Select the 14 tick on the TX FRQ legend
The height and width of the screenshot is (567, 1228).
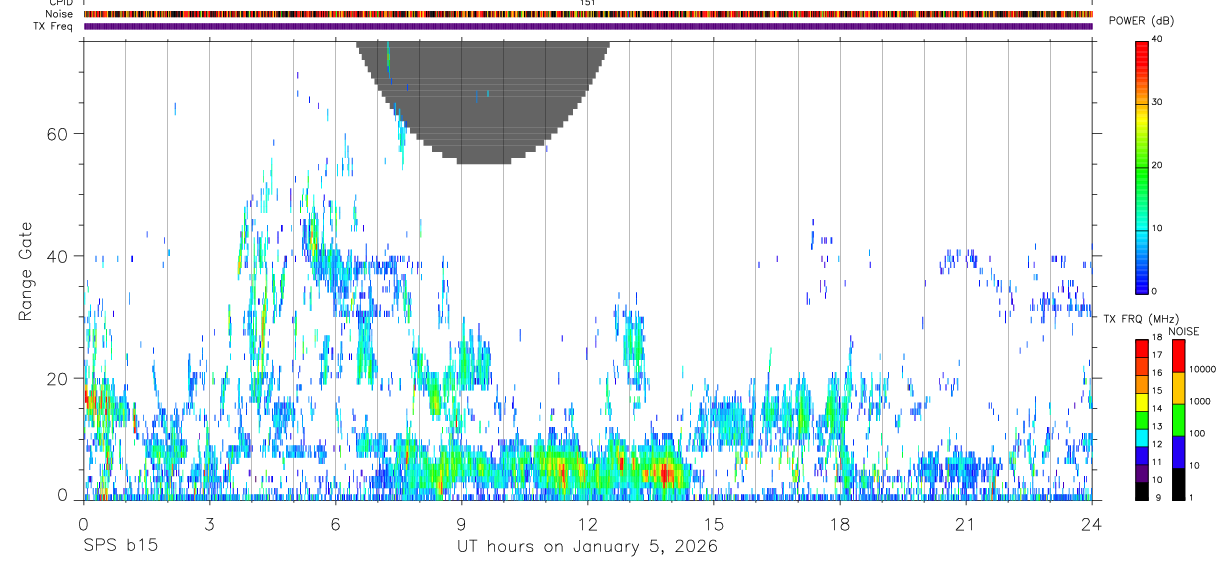[x=1158, y=408]
